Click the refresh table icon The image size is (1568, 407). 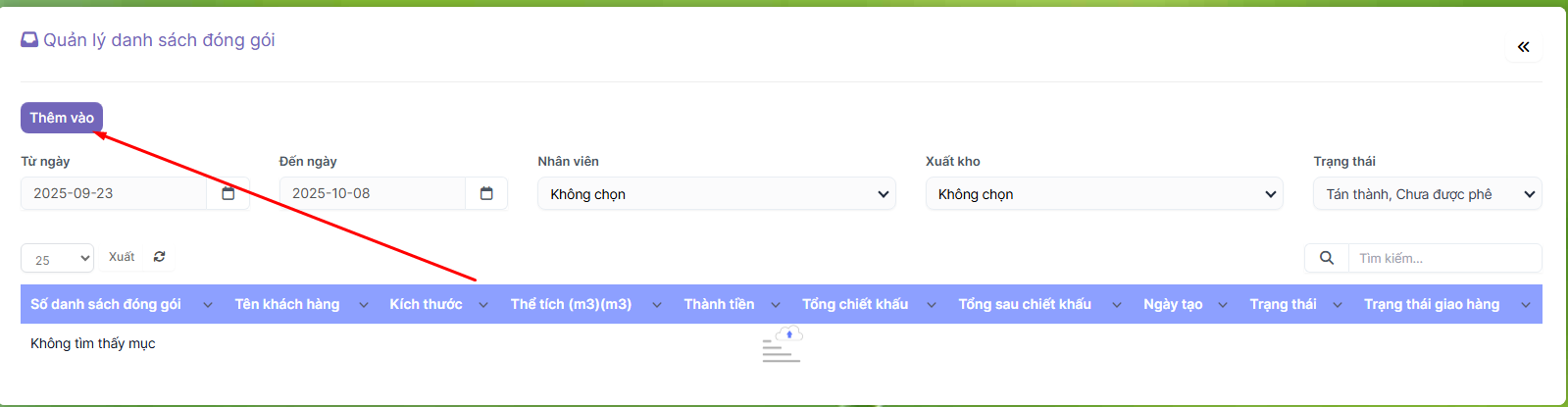point(159,257)
